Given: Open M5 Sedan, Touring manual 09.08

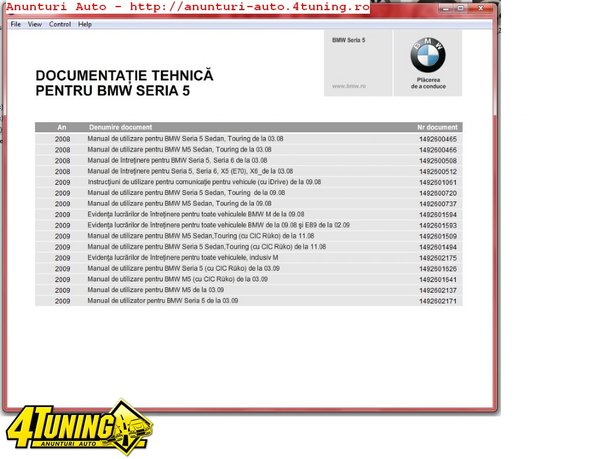Looking at the screenshot, I should point(179,203).
